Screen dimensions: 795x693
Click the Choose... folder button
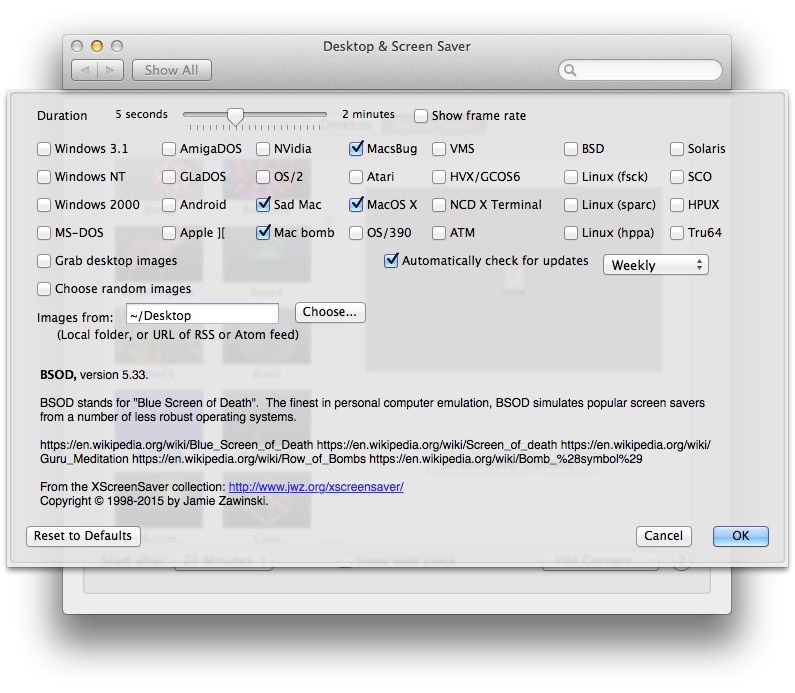coord(330,312)
